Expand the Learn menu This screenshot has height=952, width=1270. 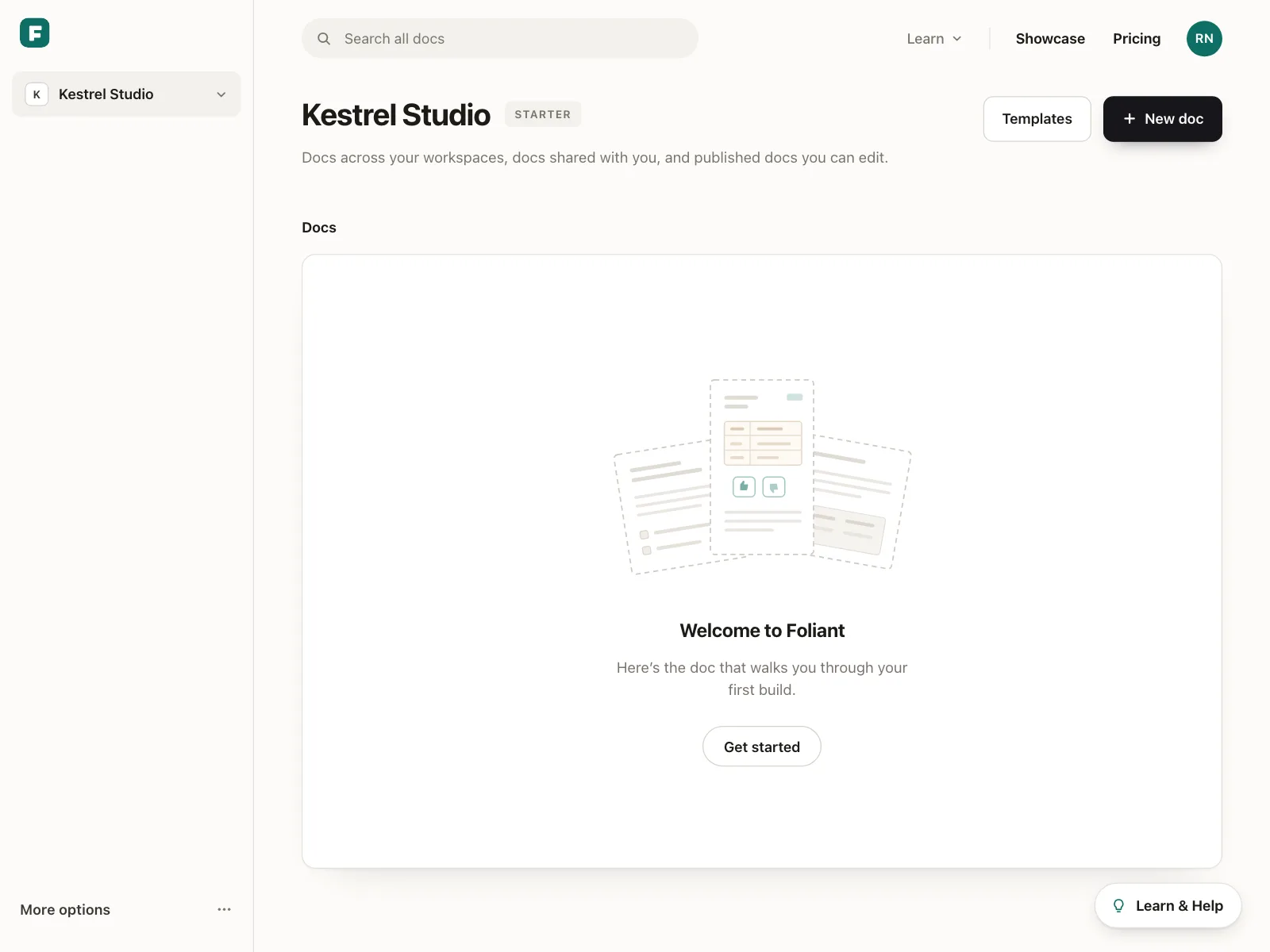pos(934,39)
